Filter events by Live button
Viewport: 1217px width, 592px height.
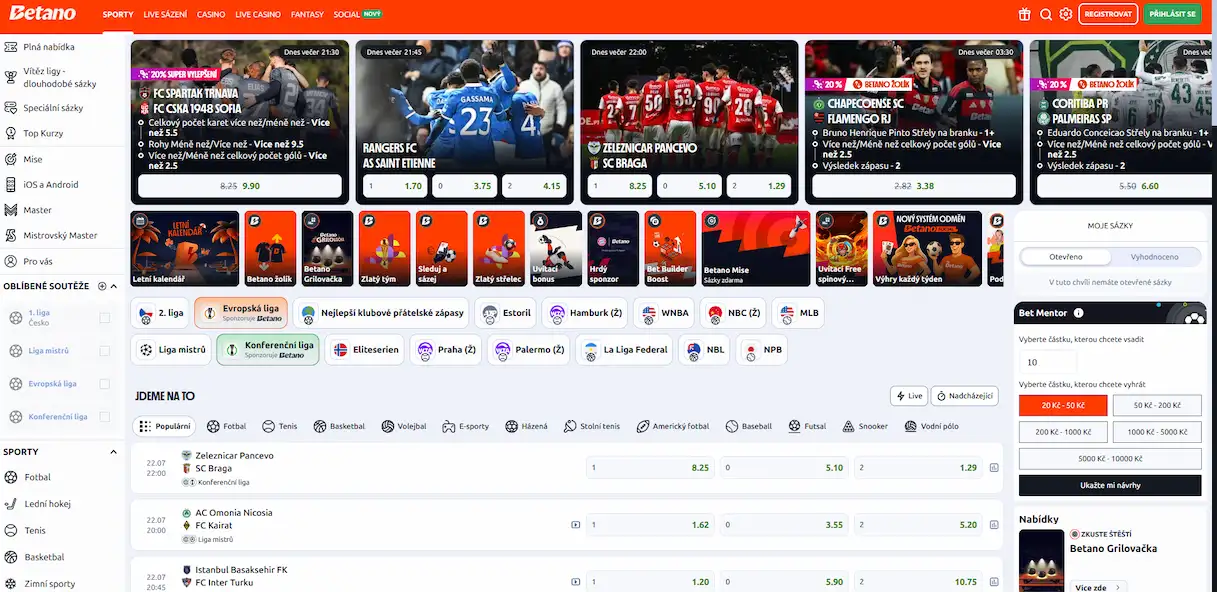click(908, 396)
